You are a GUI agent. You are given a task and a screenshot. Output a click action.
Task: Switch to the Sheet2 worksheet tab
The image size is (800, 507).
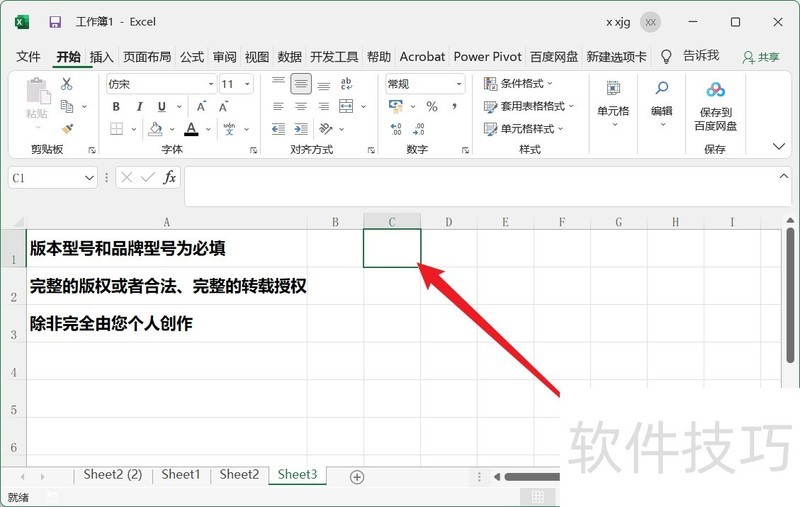239,475
